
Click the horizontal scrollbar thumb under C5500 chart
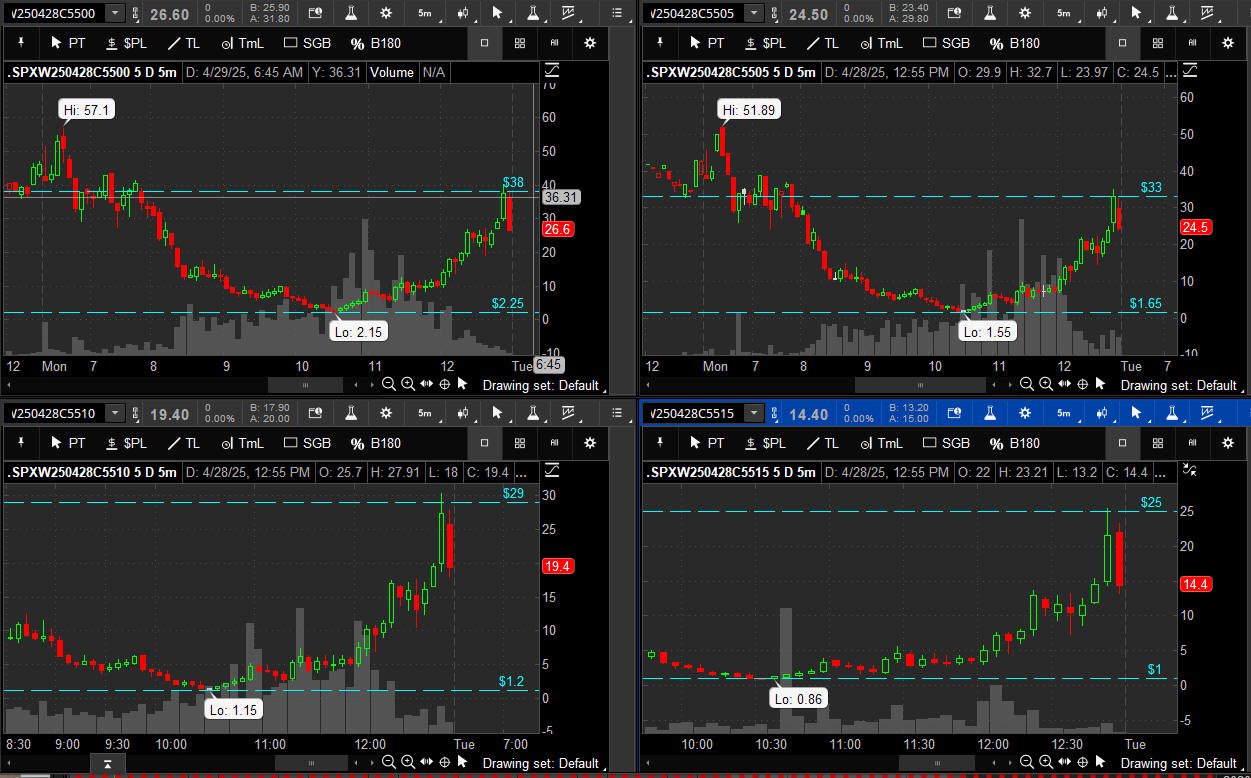tap(305, 385)
